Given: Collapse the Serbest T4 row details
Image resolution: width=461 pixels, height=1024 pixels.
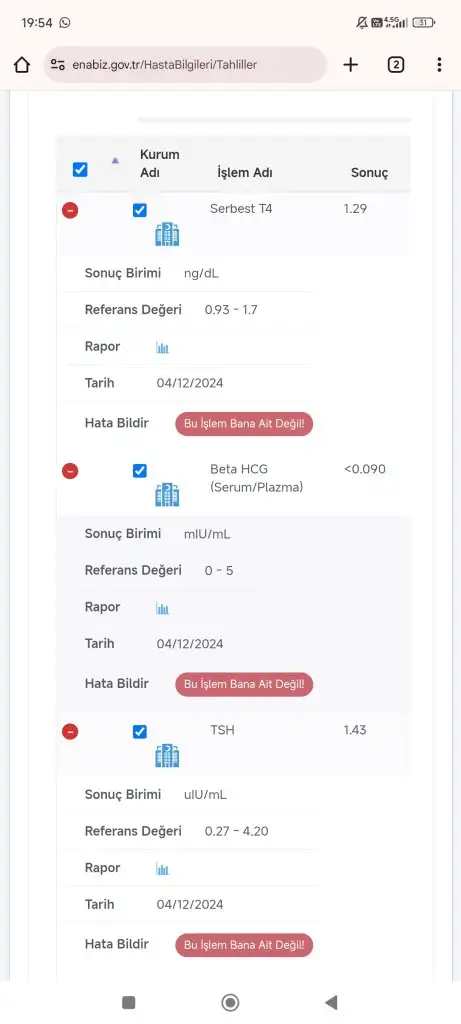Looking at the screenshot, I should [70, 210].
